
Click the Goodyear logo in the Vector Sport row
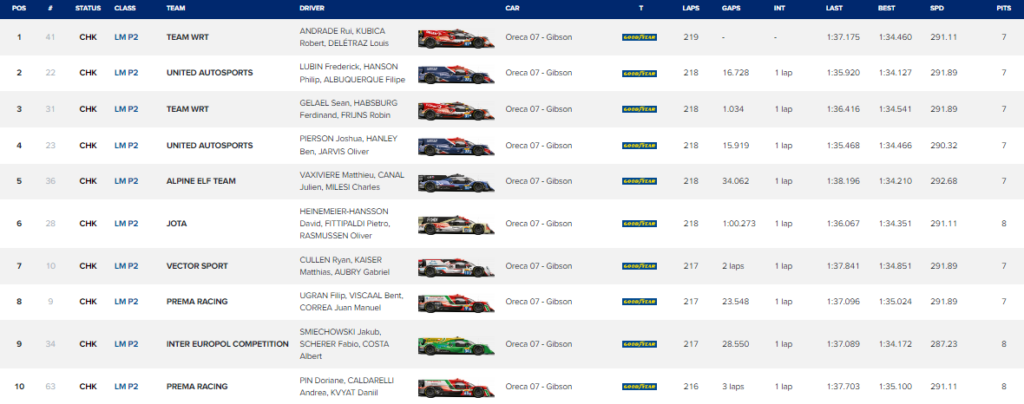point(639,266)
